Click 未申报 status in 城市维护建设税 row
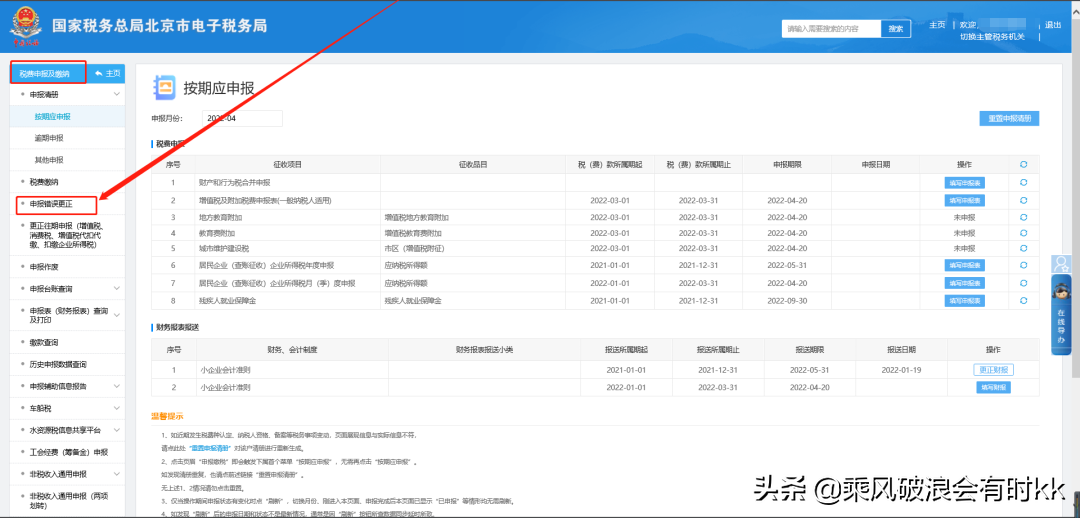The height and width of the screenshot is (518, 1080). (x=964, y=249)
